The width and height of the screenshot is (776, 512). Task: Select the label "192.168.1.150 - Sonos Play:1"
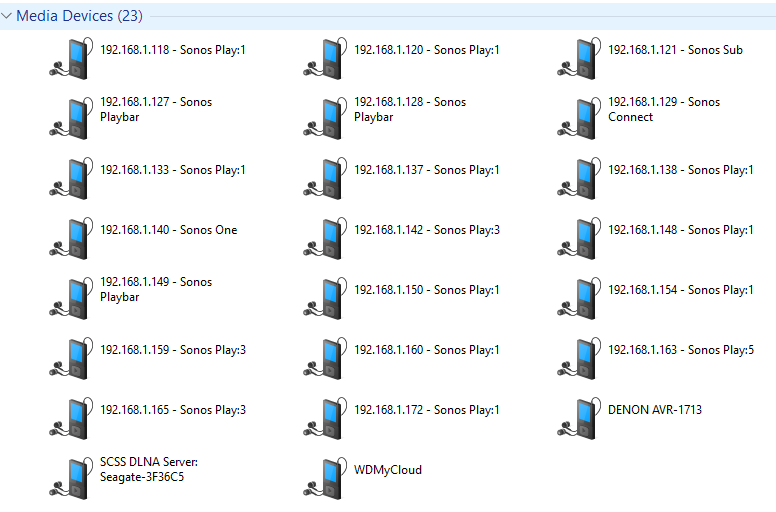click(427, 290)
